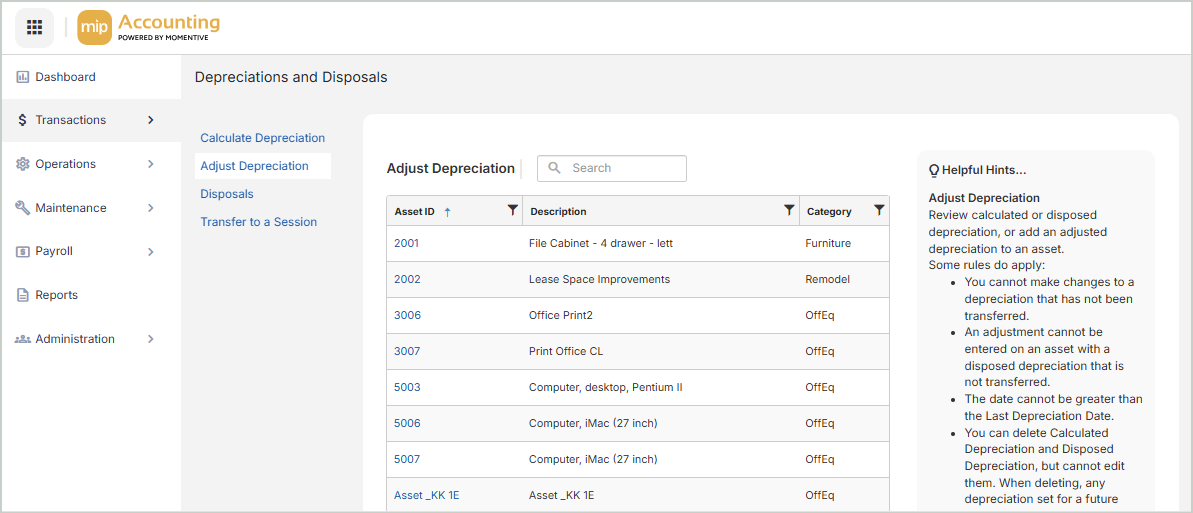
Task: Click the Category column filter icon
Action: coord(879,210)
